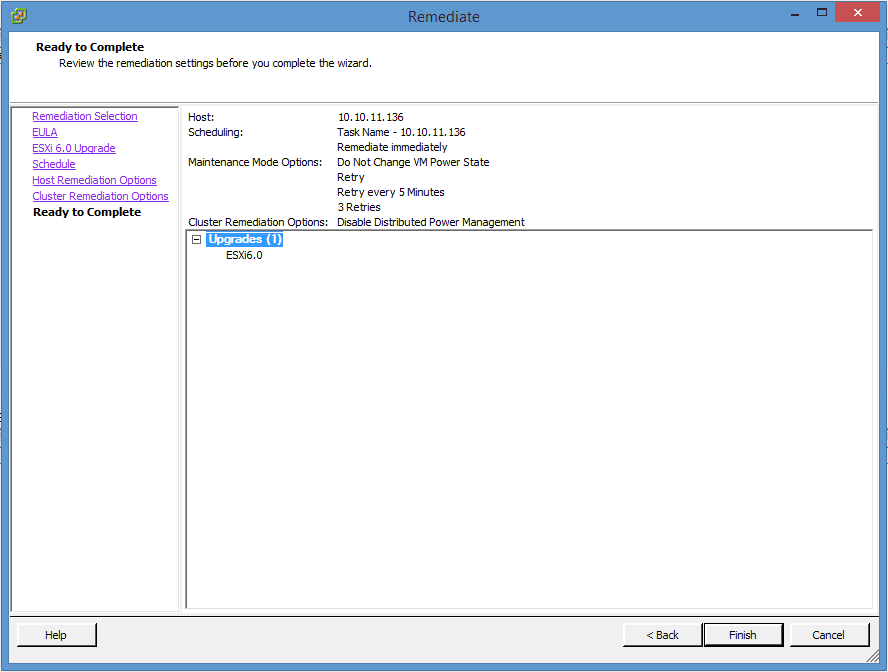Viewport: 888px width, 672px height.
Task: Click the window resize grip corner
Action: (x=873, y=656)
